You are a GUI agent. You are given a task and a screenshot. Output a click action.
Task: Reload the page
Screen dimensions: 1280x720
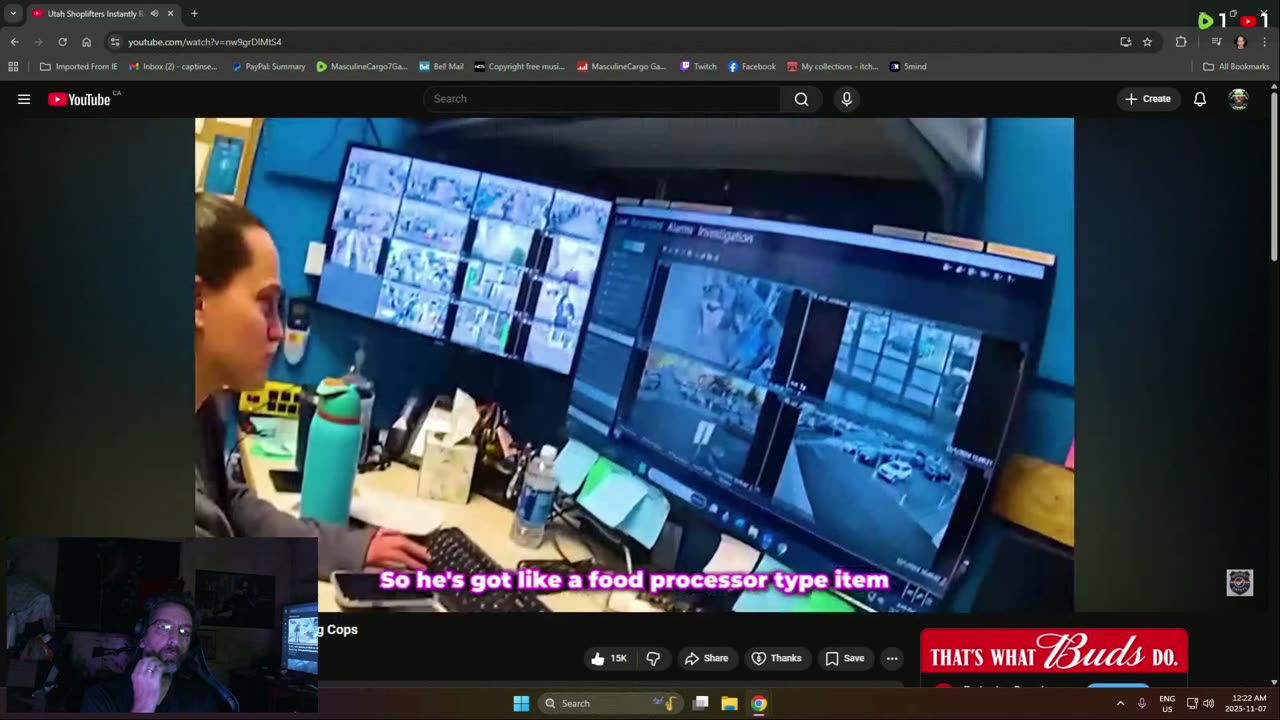pos(62,42)
